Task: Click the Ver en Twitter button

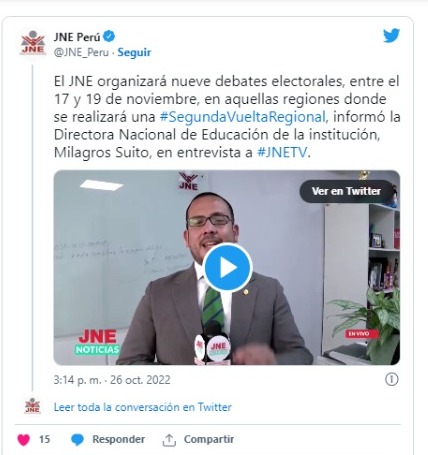Action: 346,191
